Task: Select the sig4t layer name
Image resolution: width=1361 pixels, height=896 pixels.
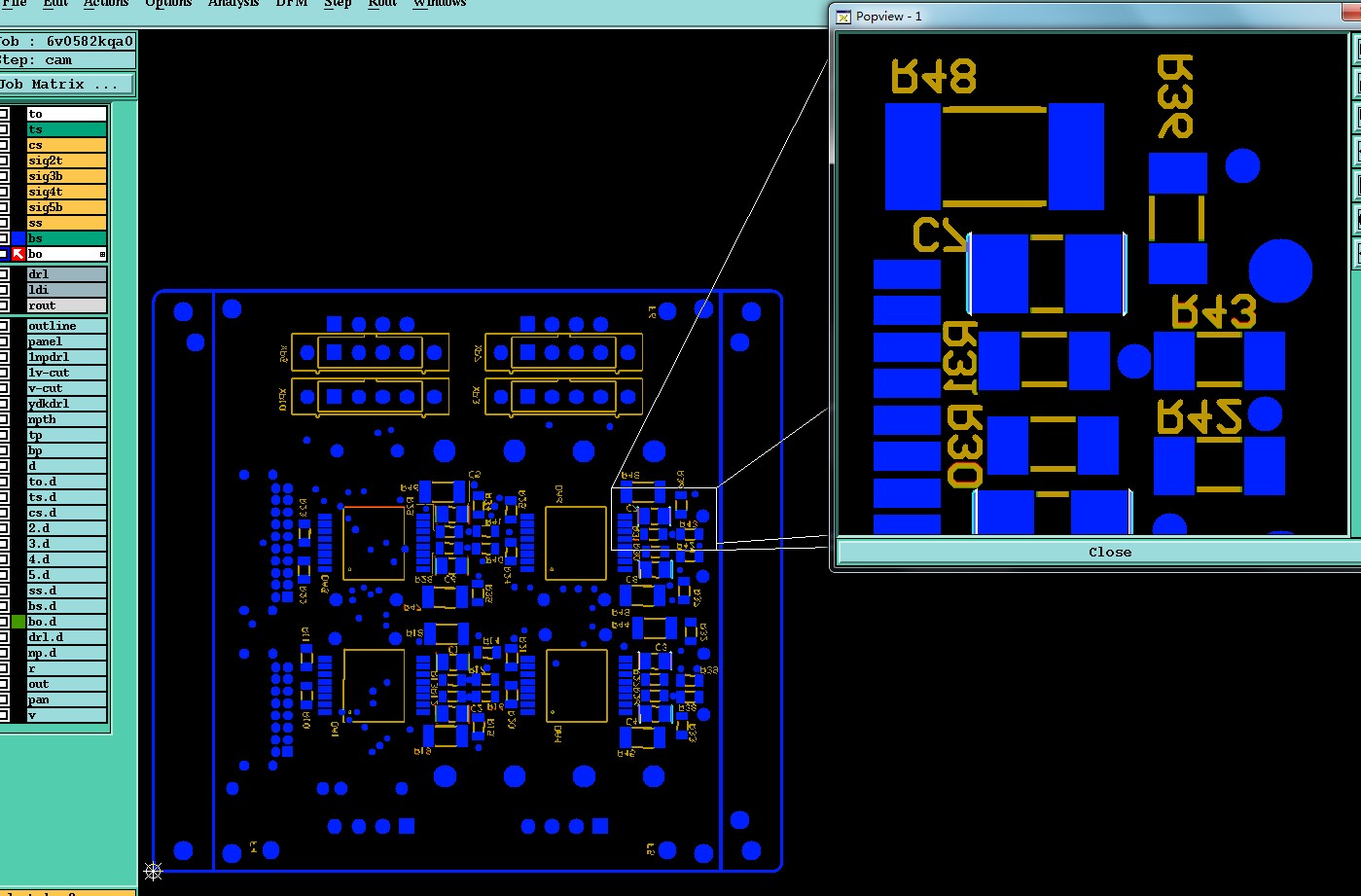Action: coord(66,192)
